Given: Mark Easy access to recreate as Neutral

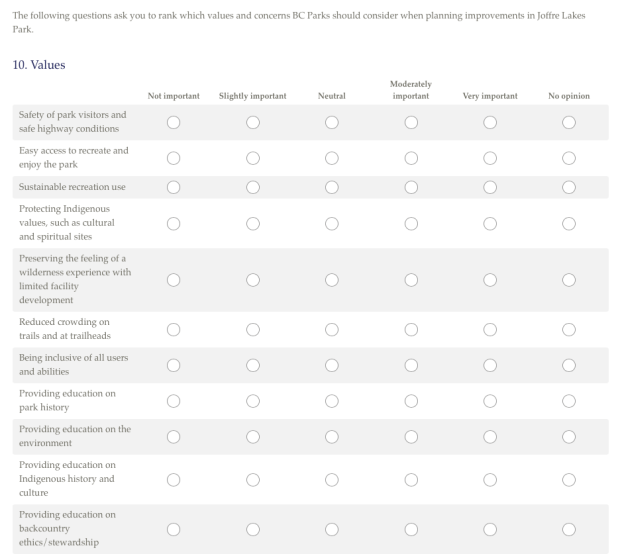Looking at the screenshot, I should [331, 158].
